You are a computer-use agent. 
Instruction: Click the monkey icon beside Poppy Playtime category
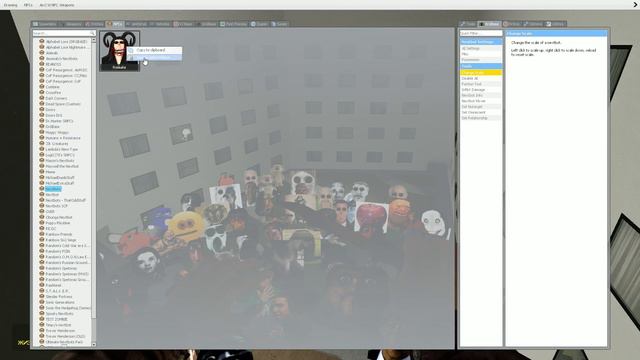(x=42, y=223)
